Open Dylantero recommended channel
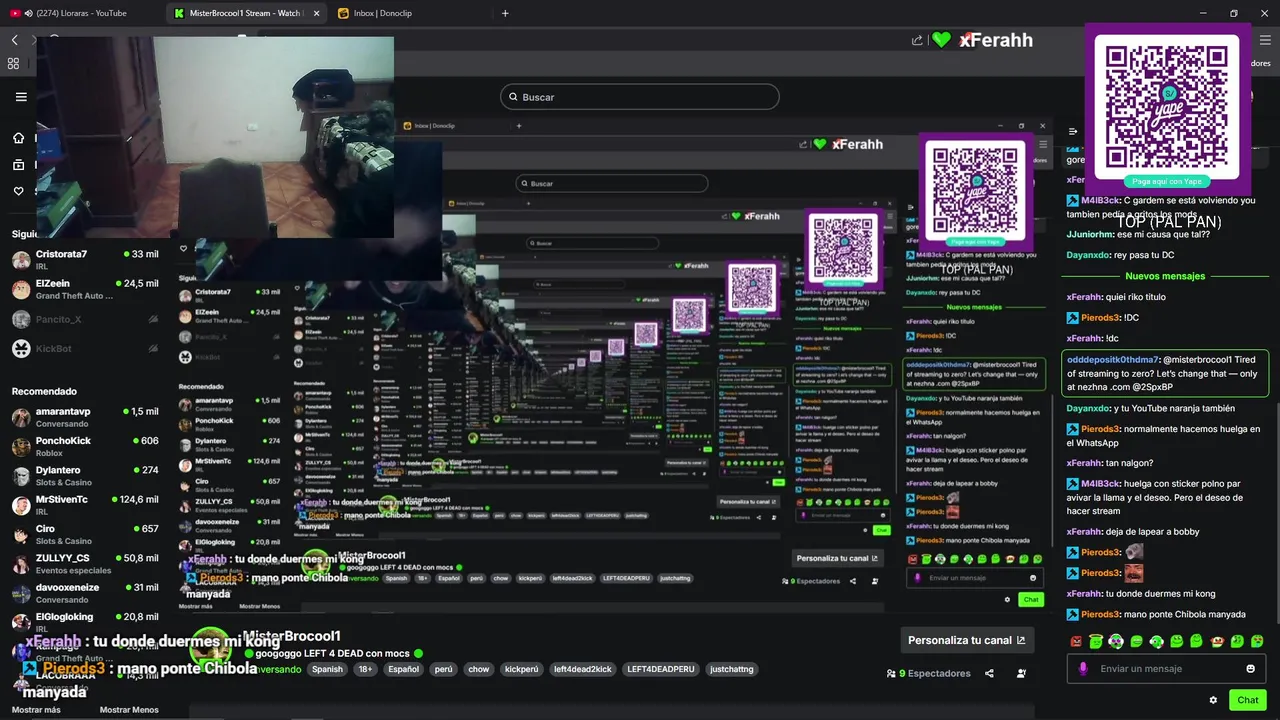Image resolution: width=1280 pixels, height=720 pixels. tap(85, 476)
